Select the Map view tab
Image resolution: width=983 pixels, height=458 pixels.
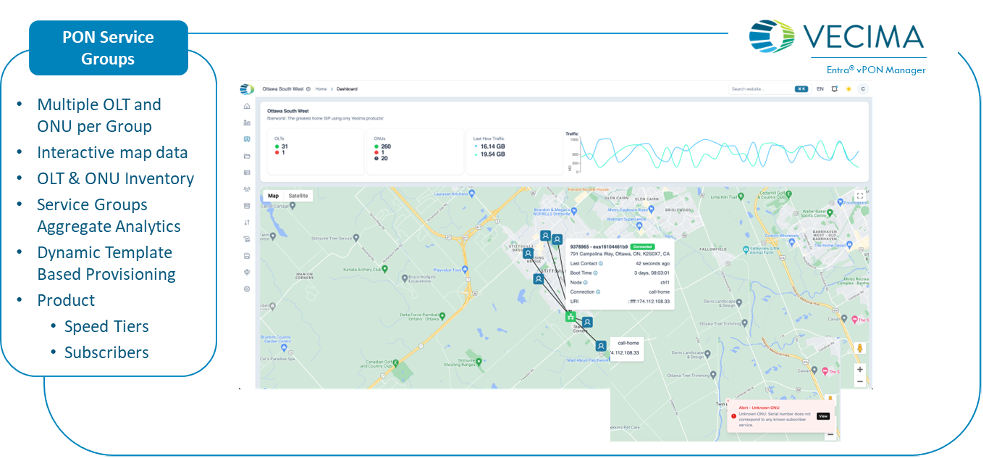point(273,196)
